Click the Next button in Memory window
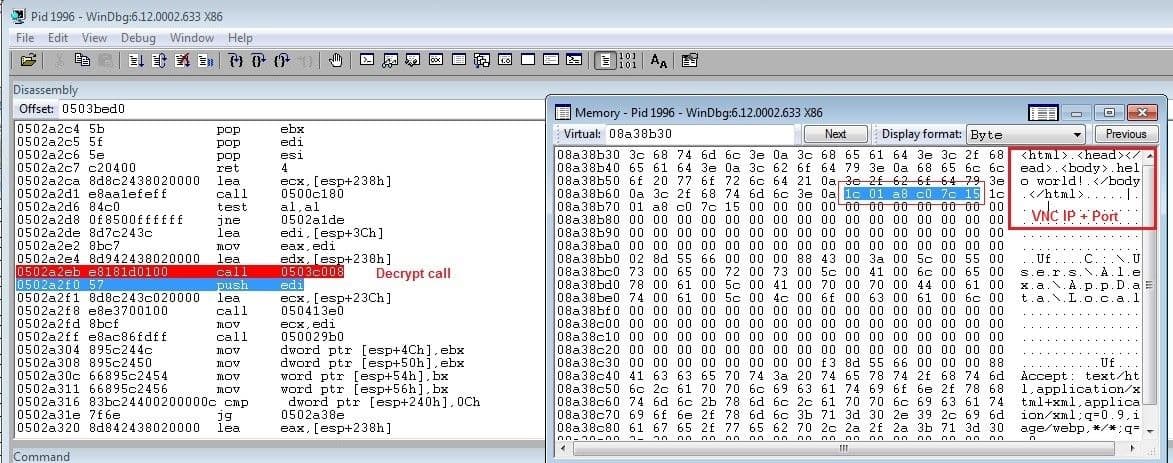Image resolution: width=1173 pixels, height=463 pixels. point(835,134)
